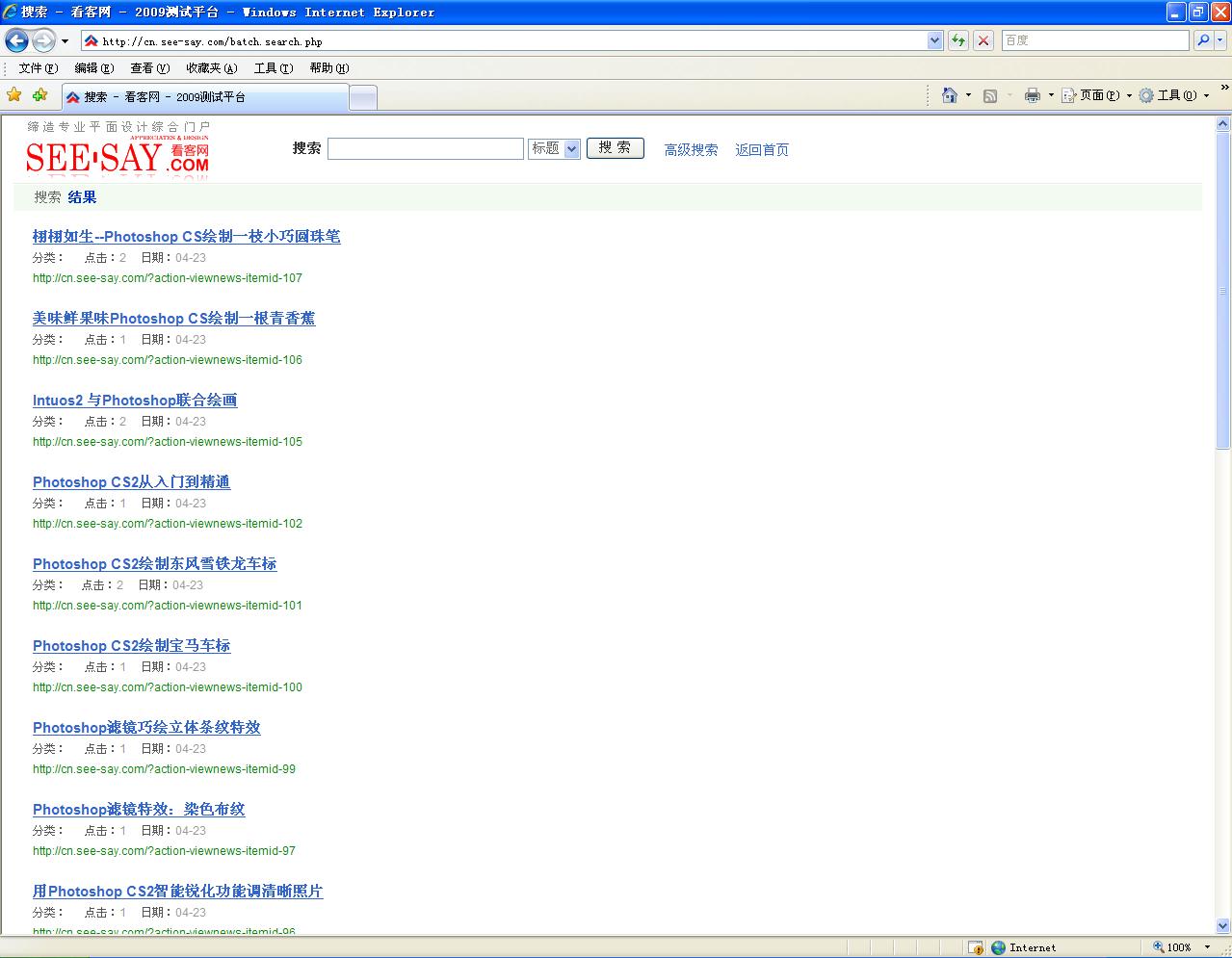This screenshot has width=1232, height=958.
Task: Click the Home icon in command bar
Action: tap(950, 95)
